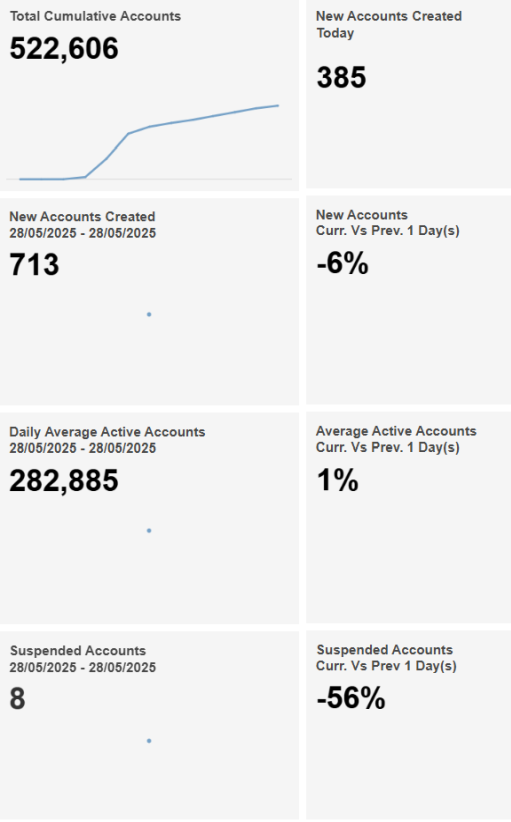Click the suspended accounts value 8
The image size is (511, 822).
coord(17,698)
